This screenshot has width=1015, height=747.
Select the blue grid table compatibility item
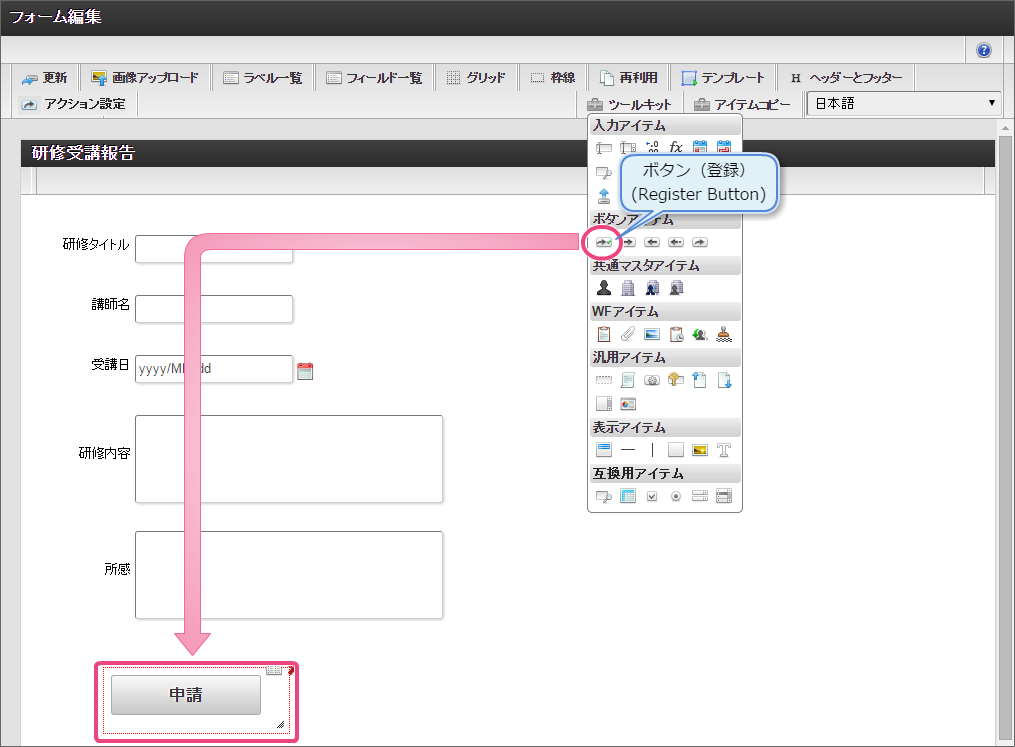tap(628, 496)
